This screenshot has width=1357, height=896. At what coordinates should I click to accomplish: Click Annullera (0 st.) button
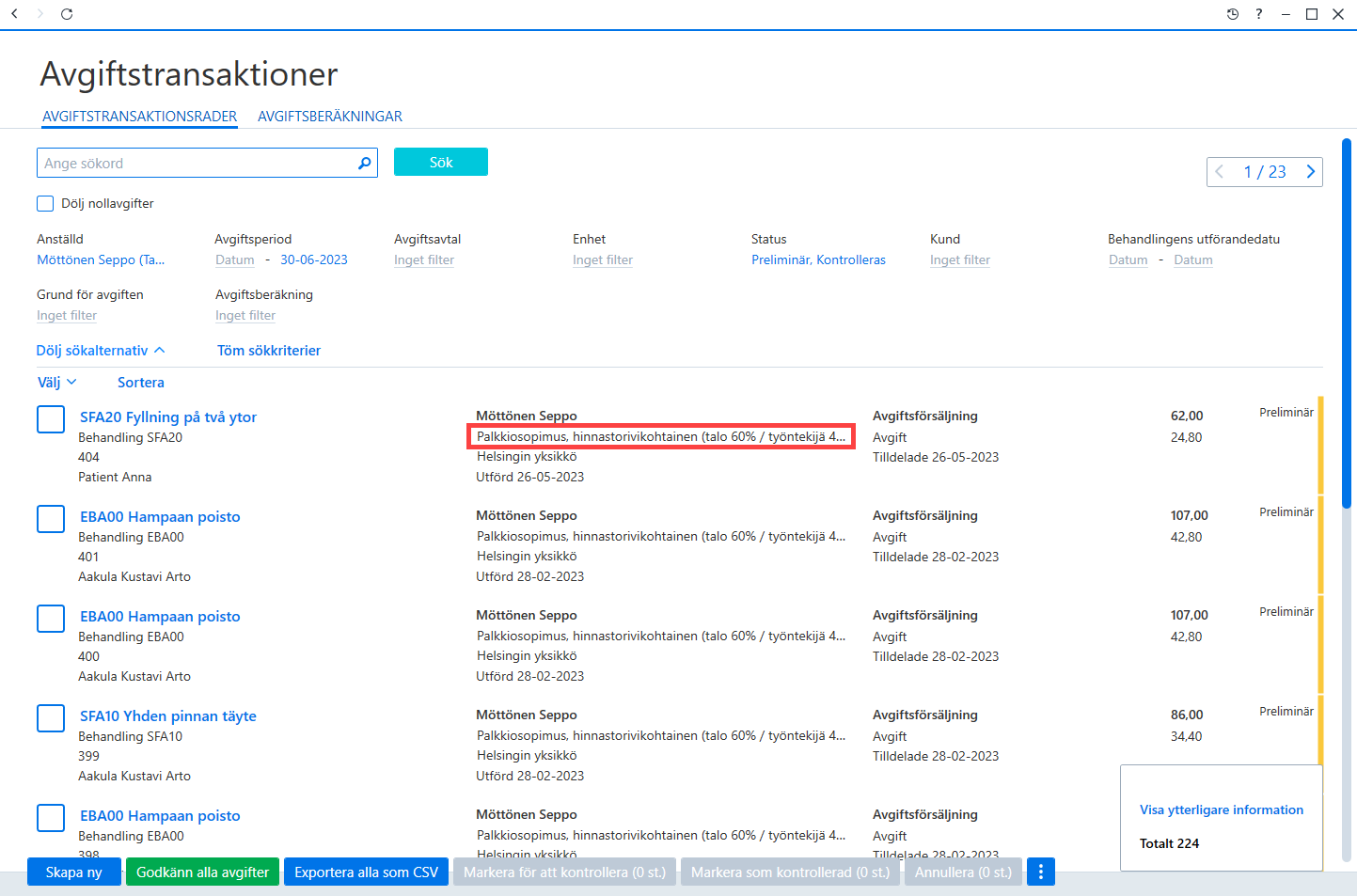coord(963,872)
